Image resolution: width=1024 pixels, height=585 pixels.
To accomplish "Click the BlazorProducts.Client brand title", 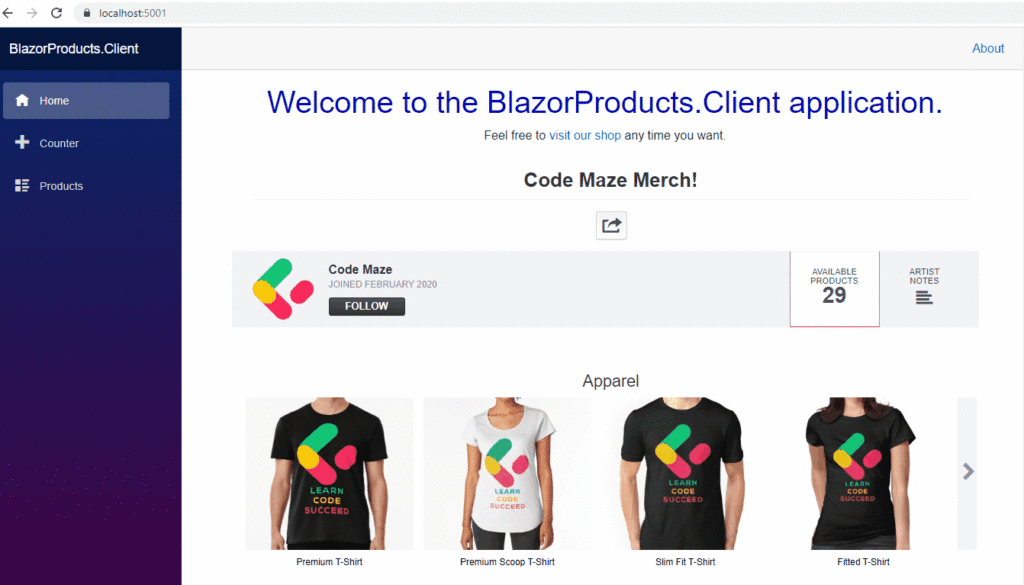I will pos(74,48).
